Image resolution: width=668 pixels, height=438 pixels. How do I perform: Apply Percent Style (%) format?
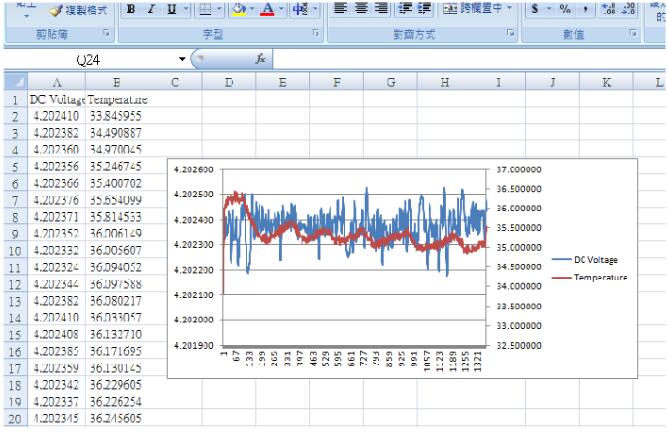[565, 9]
